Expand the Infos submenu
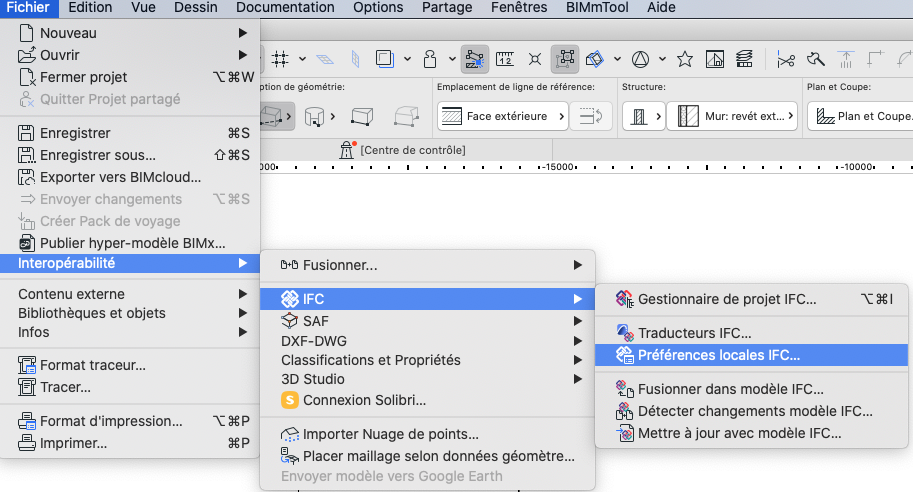This screenshot has height=492, width=913. click(x=130, y=332)
